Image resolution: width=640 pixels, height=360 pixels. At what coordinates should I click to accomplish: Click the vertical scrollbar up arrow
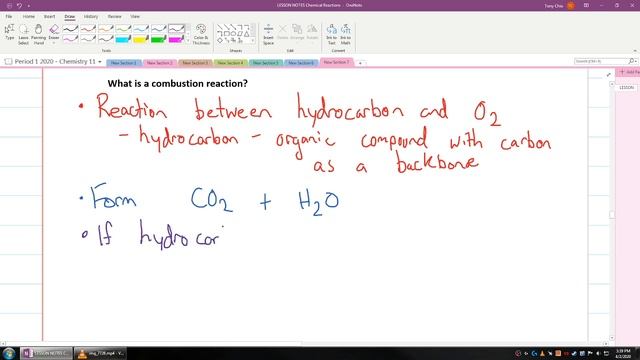click(612, 84)
